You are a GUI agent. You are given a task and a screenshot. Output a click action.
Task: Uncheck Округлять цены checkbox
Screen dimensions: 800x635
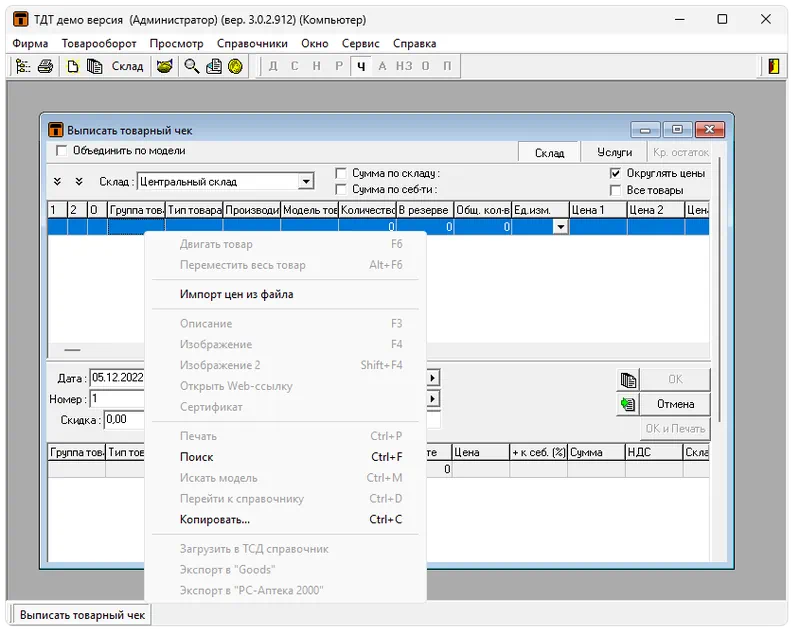coord(615,173)
